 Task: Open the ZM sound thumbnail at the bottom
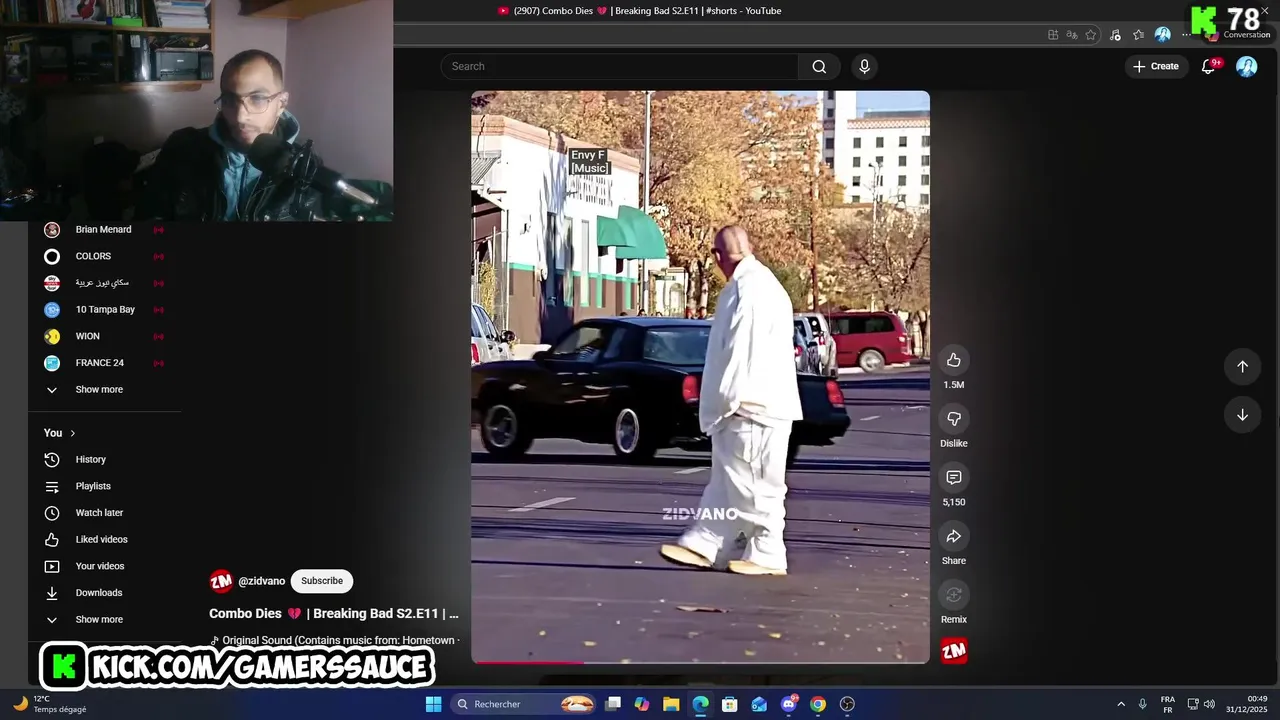click(x=954, y=651)
